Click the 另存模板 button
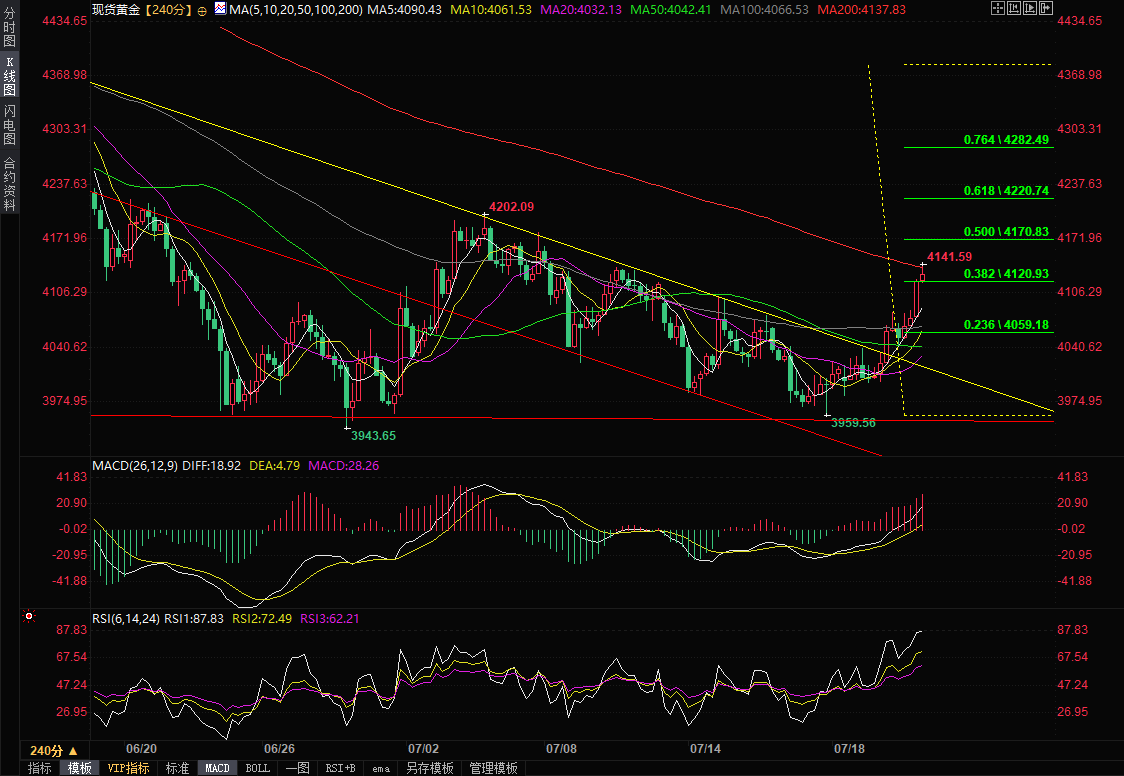 [429, 768]
